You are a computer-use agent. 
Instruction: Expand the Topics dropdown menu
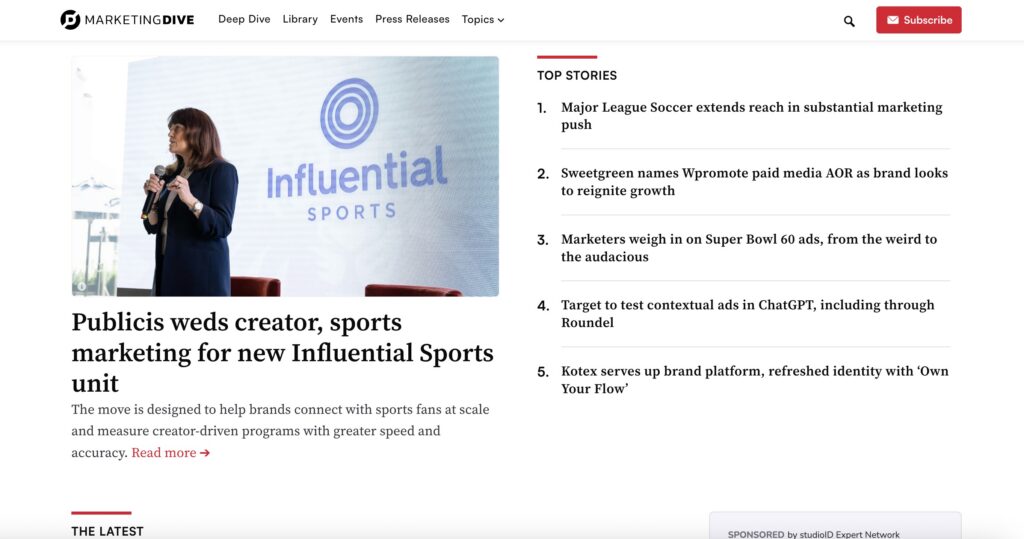(483, 20)
